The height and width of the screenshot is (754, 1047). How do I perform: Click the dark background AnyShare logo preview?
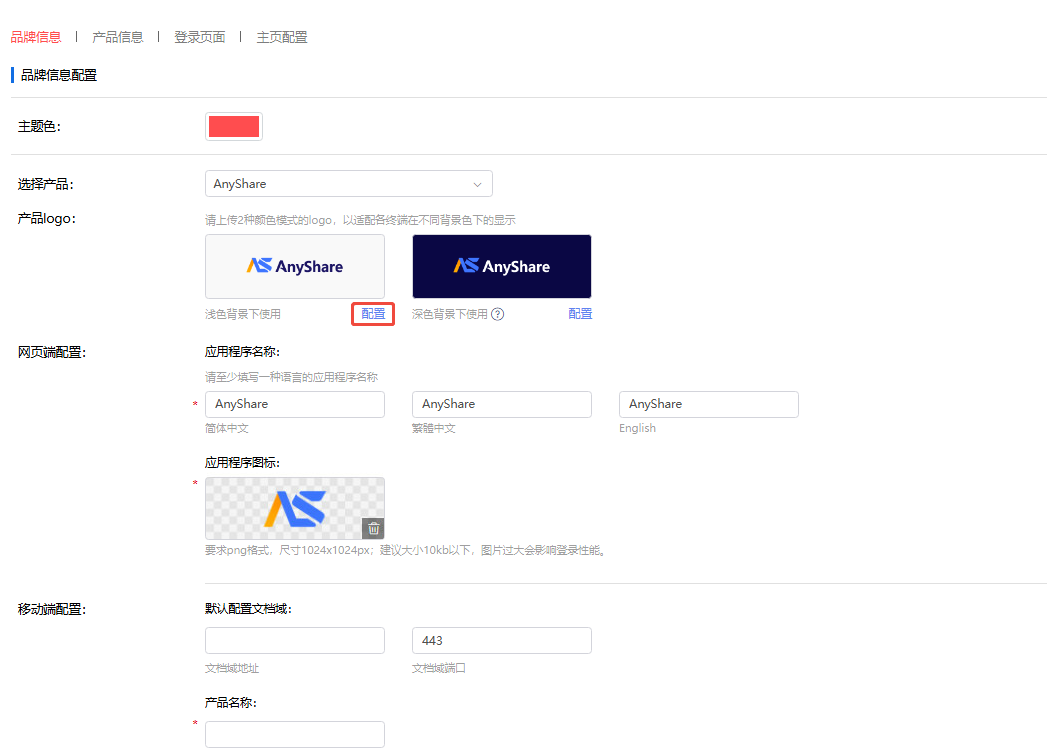501,266
